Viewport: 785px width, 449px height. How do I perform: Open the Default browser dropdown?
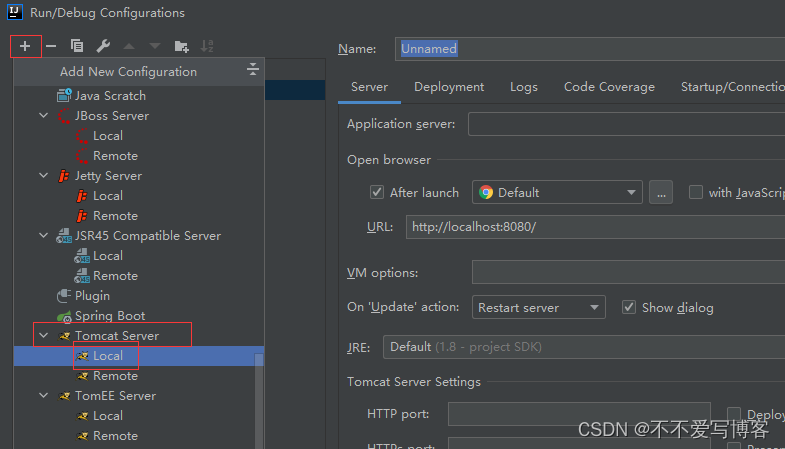click(557, 192)
